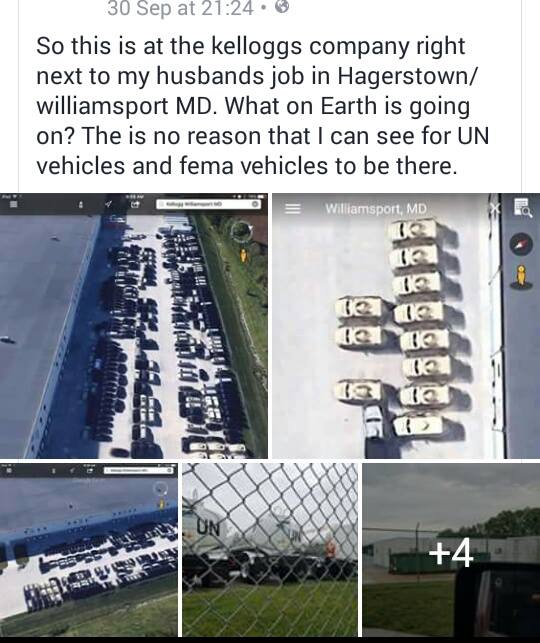Tap the location arrow icon in left map toolbar

click(x=108, y=204)
